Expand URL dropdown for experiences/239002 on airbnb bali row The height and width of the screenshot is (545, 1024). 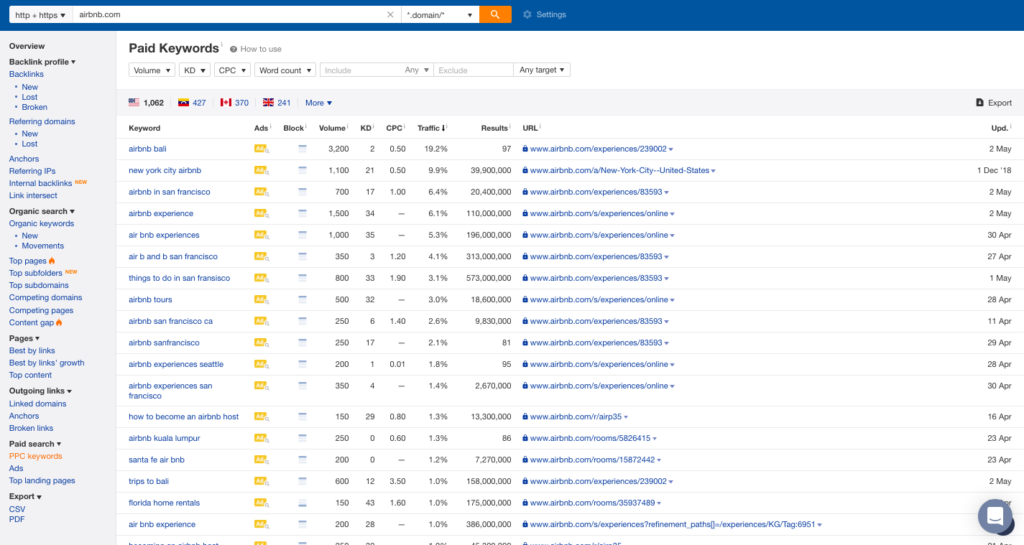pos(671,149)
